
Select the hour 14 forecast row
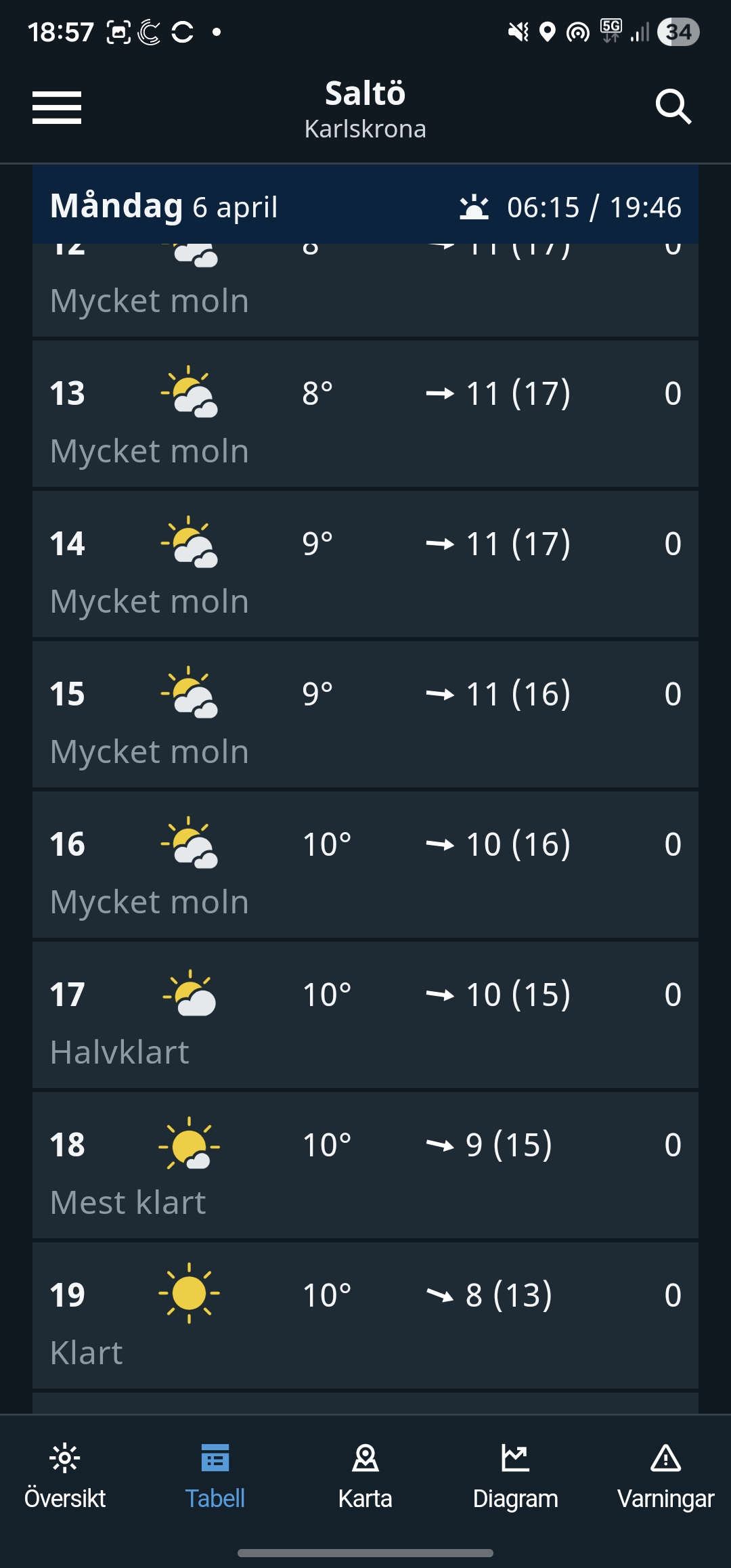click(365, 564)
